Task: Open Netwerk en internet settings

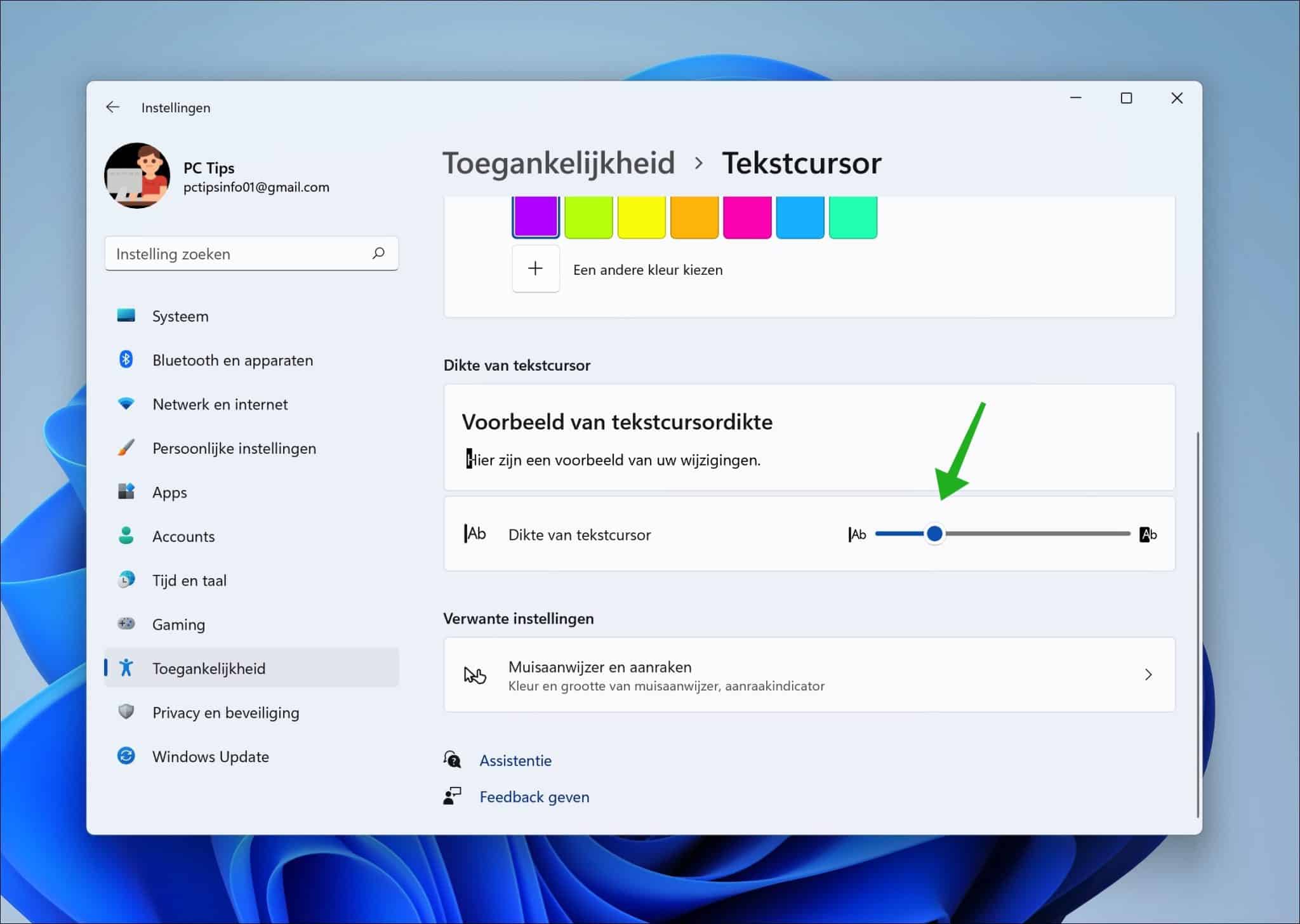Action: [x=126, y=404]
